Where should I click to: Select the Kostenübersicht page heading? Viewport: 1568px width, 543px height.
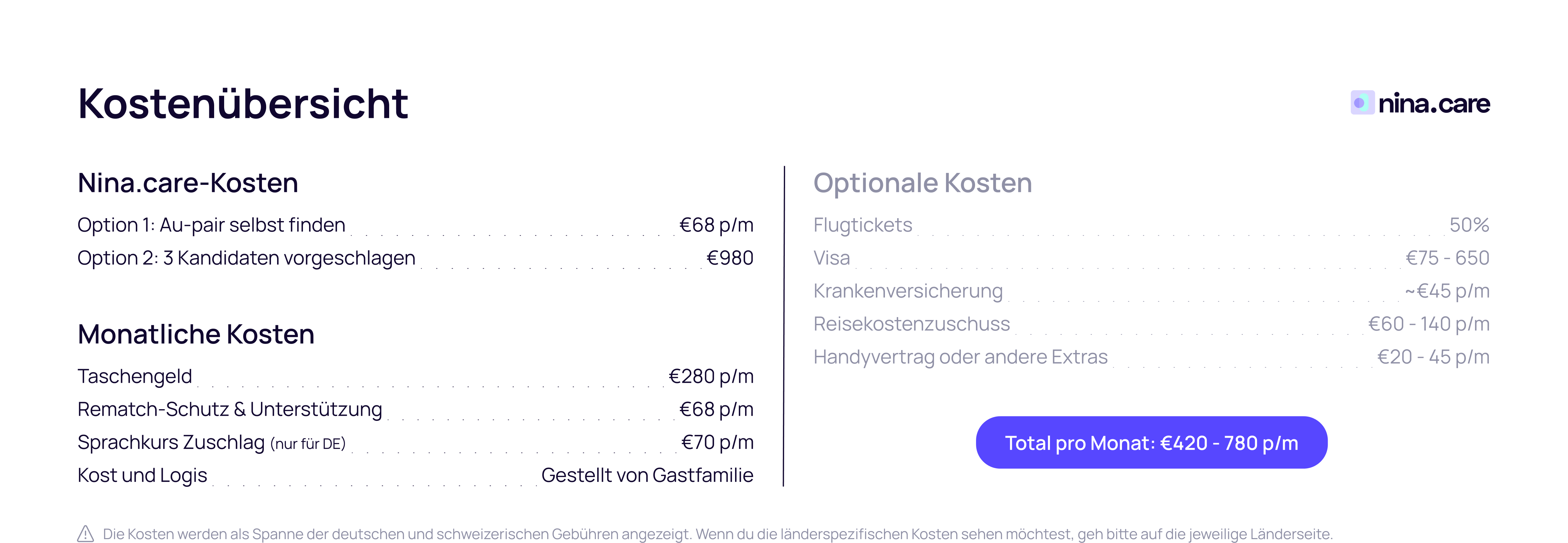tap(243, 104)
